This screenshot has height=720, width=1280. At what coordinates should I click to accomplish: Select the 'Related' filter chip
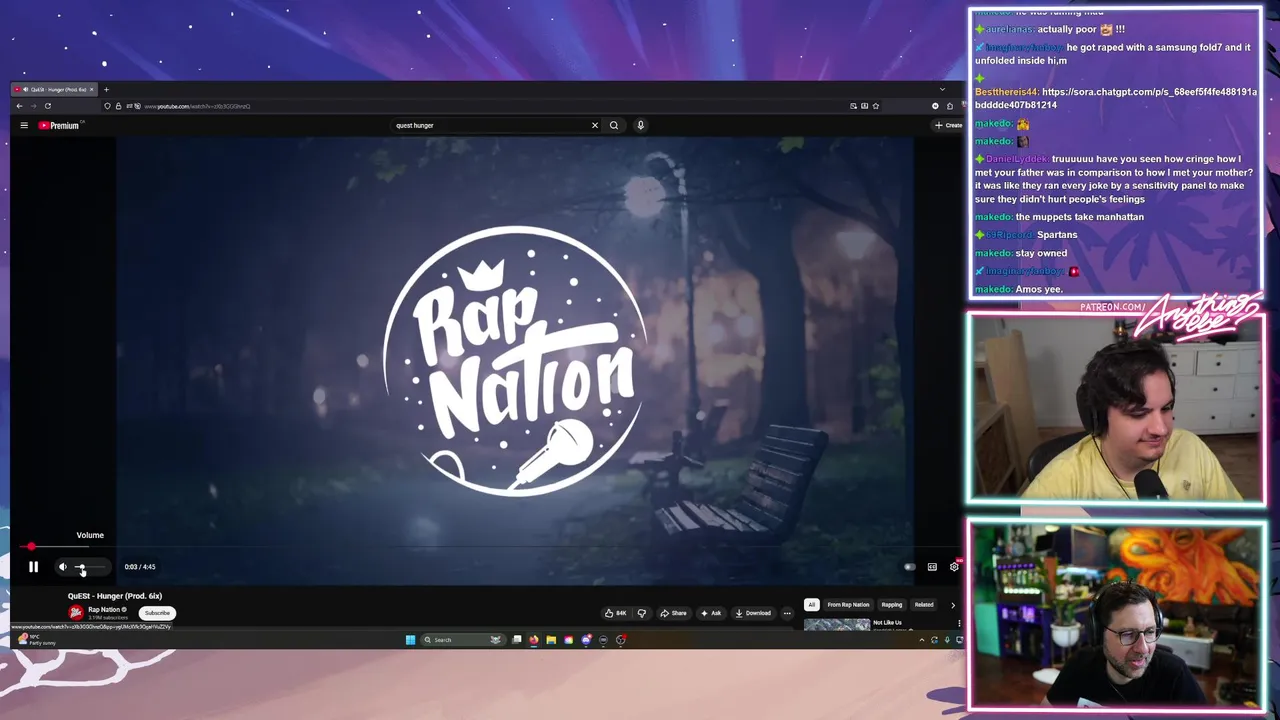(x=924, y=605)
